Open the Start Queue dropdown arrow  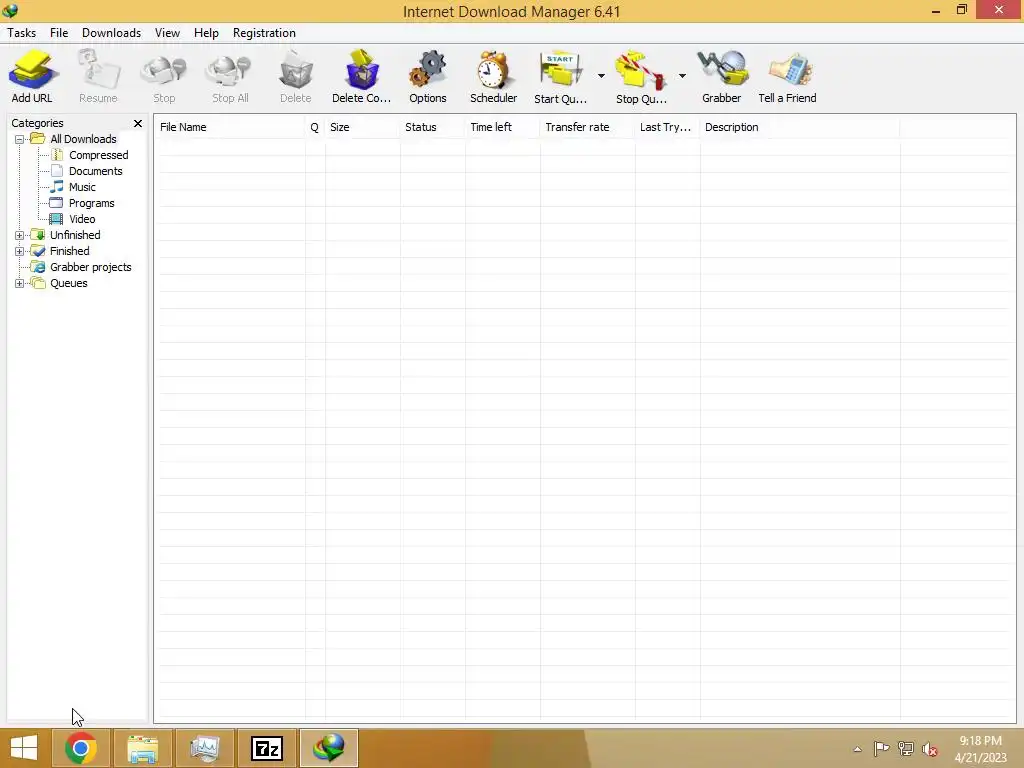click(601, 76)
